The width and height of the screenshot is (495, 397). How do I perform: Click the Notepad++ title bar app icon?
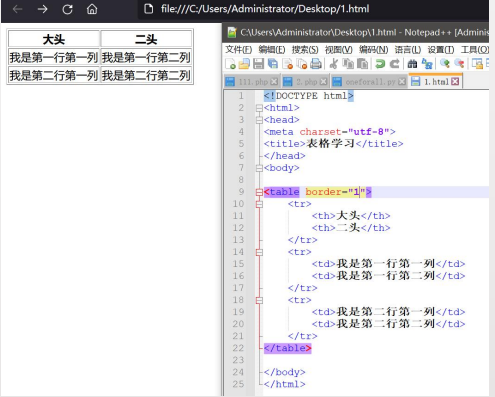tap(232, 32)
